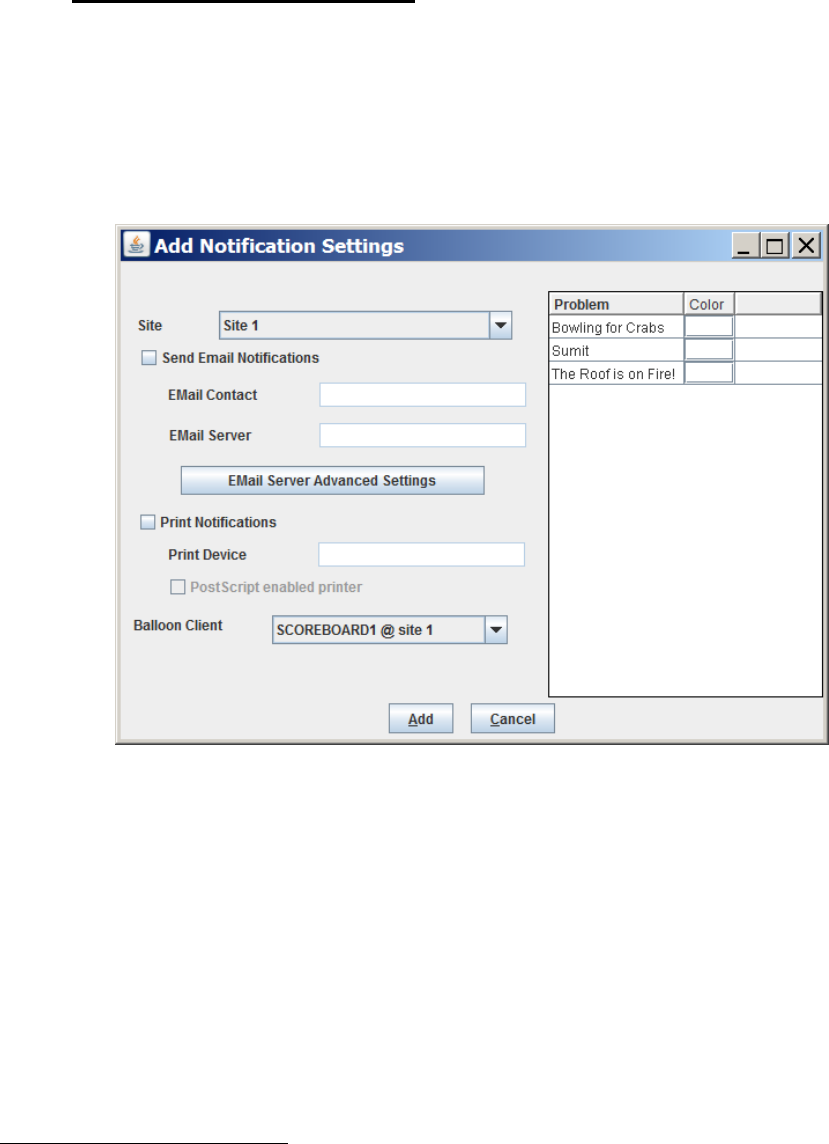Click the Color column header
Viewport: 829px width, 1144px height.
coord(709,304)
